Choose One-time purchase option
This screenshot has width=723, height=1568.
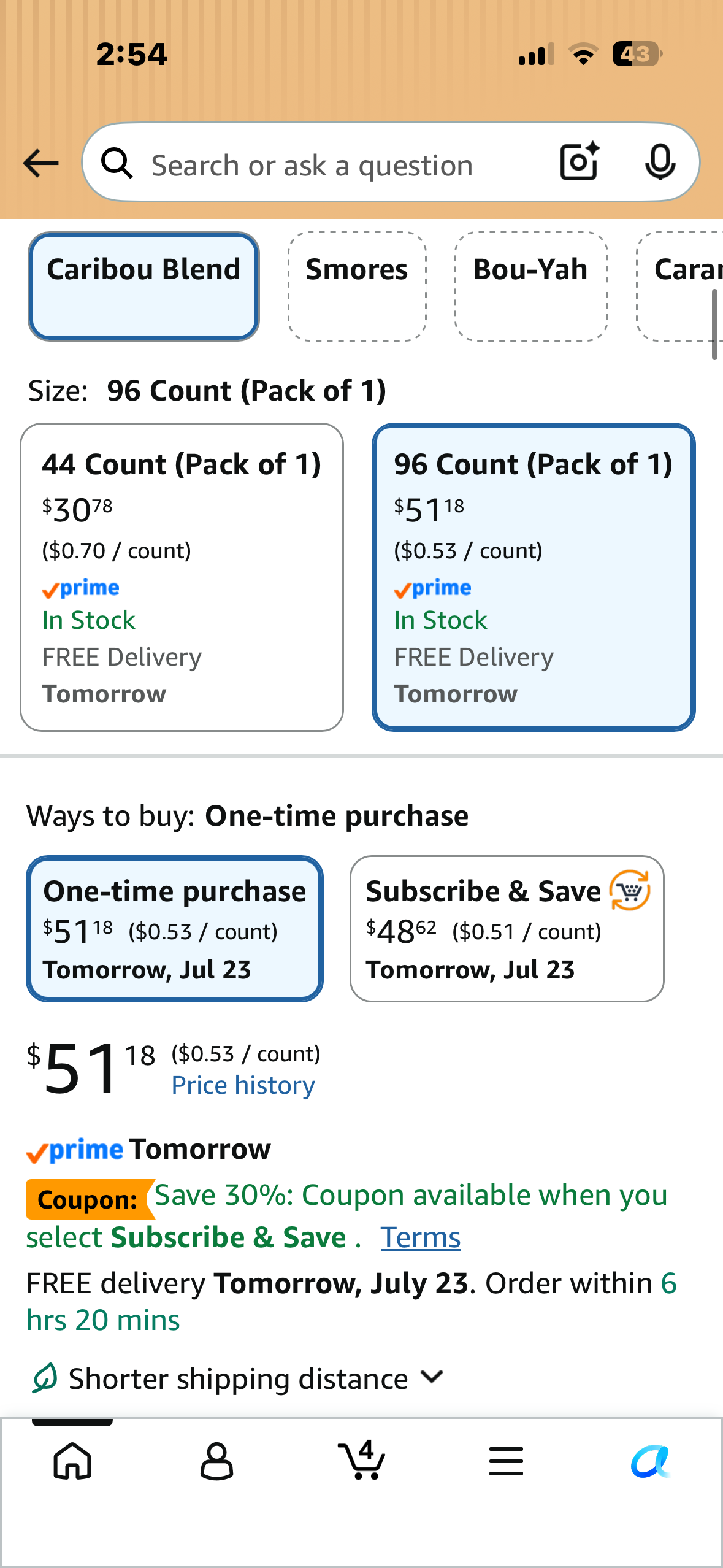coord(175,928)
